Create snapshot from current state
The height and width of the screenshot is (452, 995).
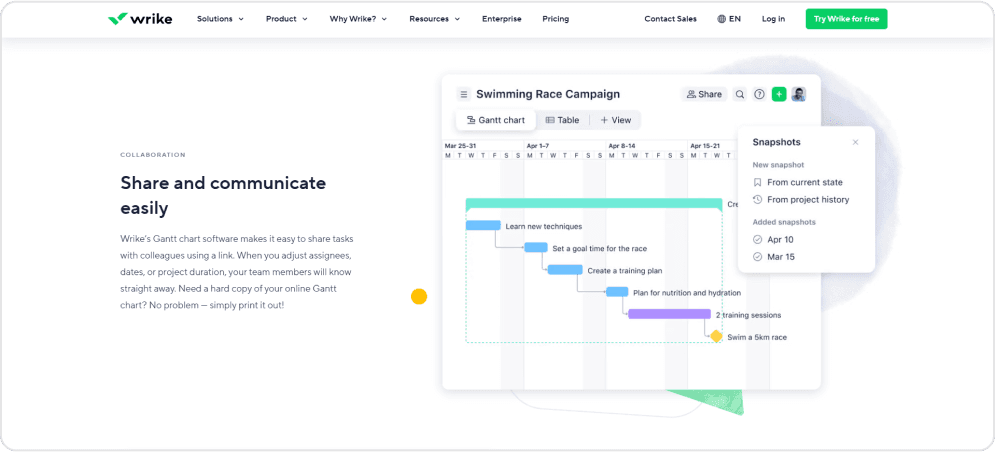tap(804, 182)
